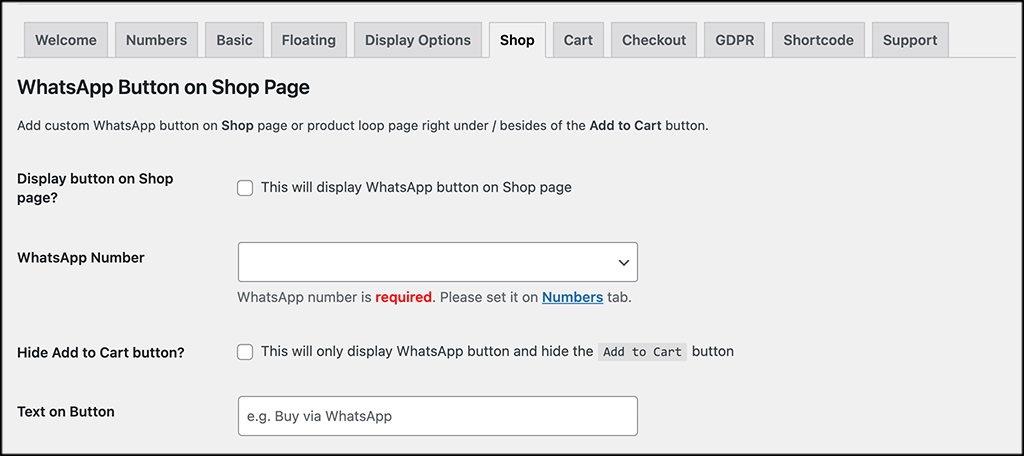This screenshot has width=1024, height=456.
Task: Switch to the Welcome tab
Action: 66,40
